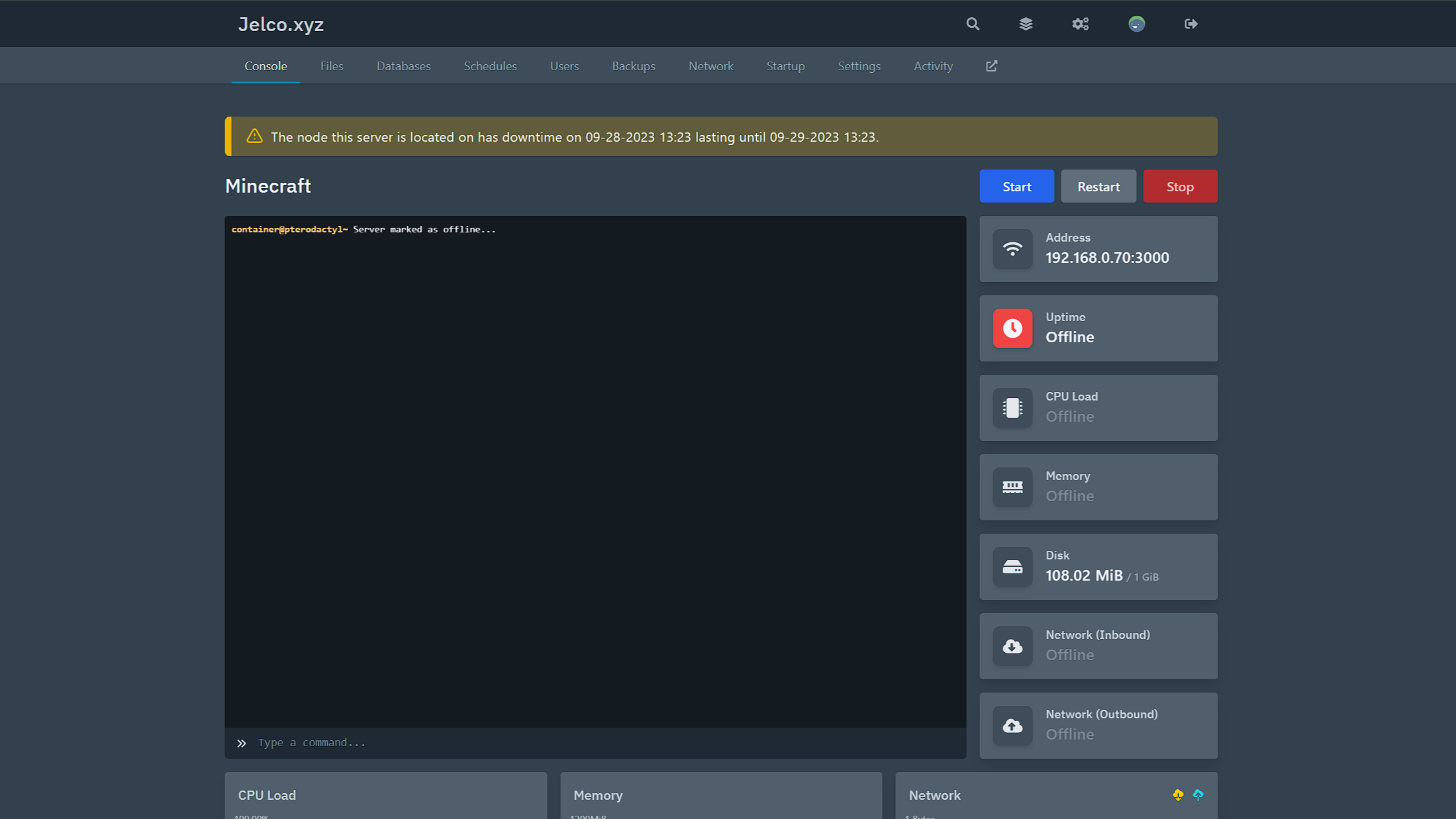Click the yellow inbound cloud legend icon
Screen dimensions: 1456x819
tap(1178, 795)
